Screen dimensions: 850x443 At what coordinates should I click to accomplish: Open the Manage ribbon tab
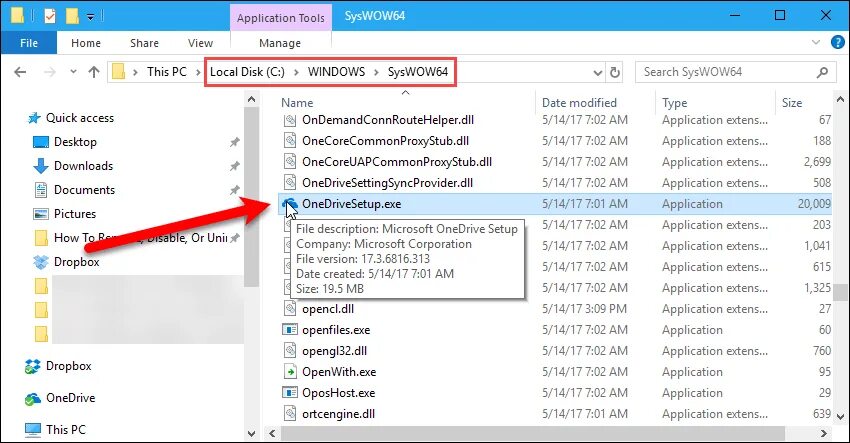tap(280, 43)
